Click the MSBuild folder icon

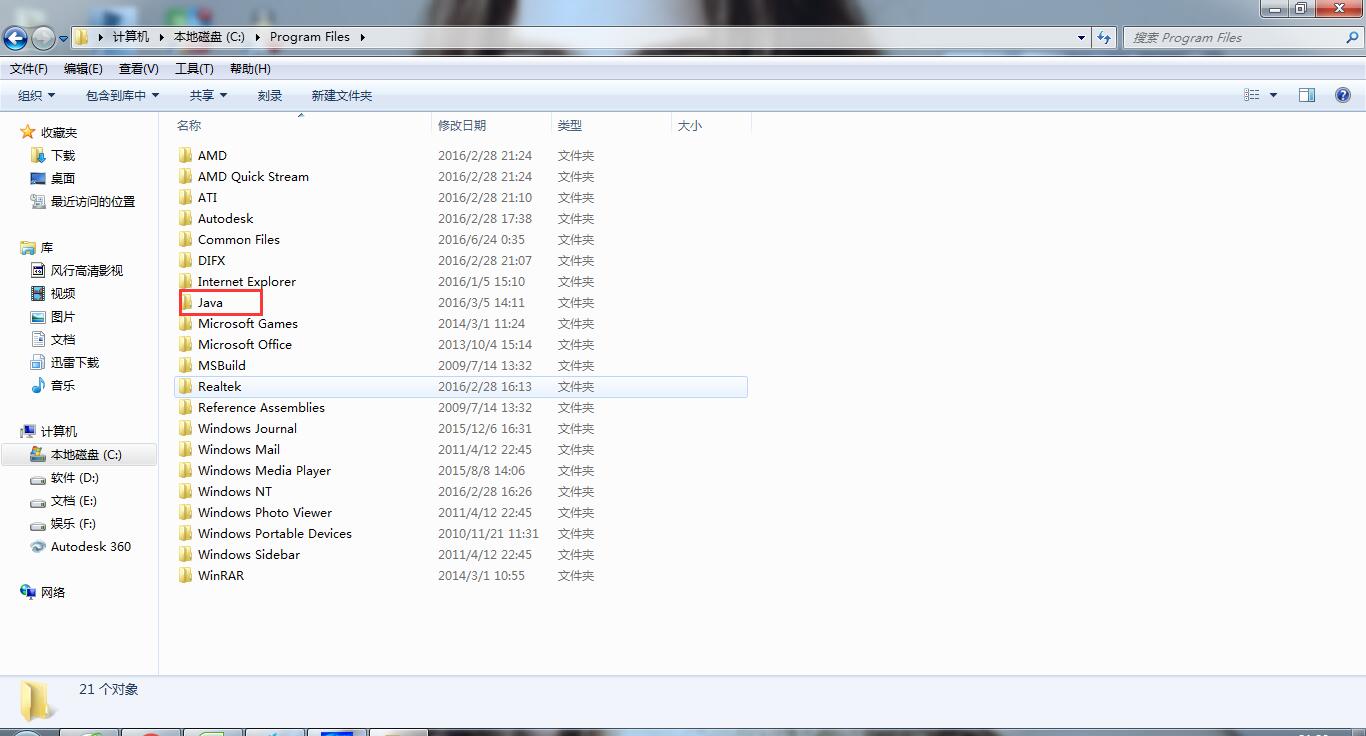(x=185, y=365)
